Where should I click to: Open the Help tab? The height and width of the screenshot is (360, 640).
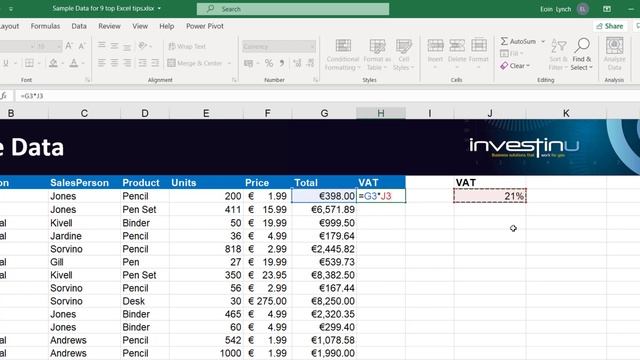[x=167, y=26]
